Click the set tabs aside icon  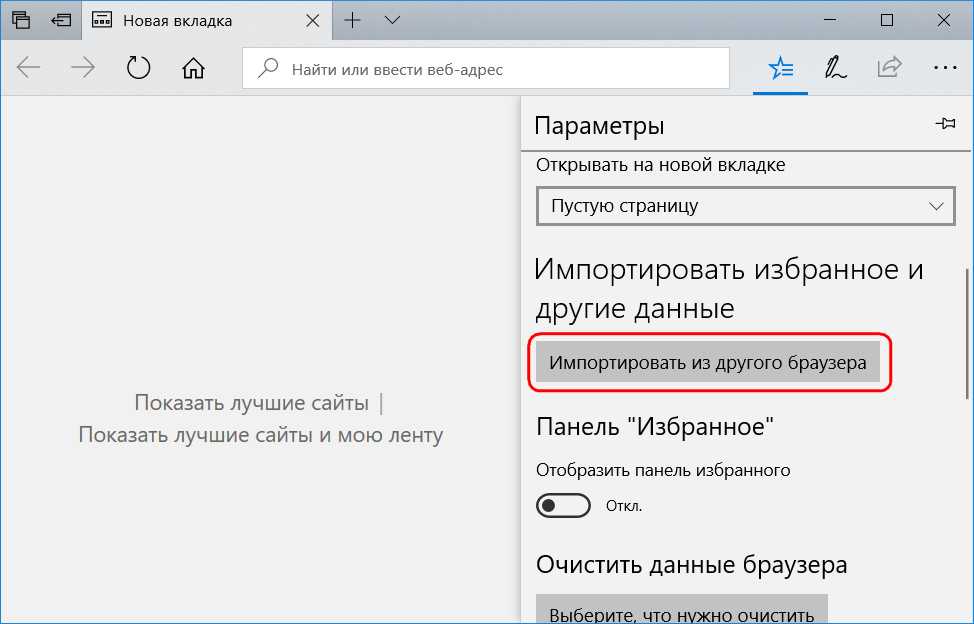point(61,20)
